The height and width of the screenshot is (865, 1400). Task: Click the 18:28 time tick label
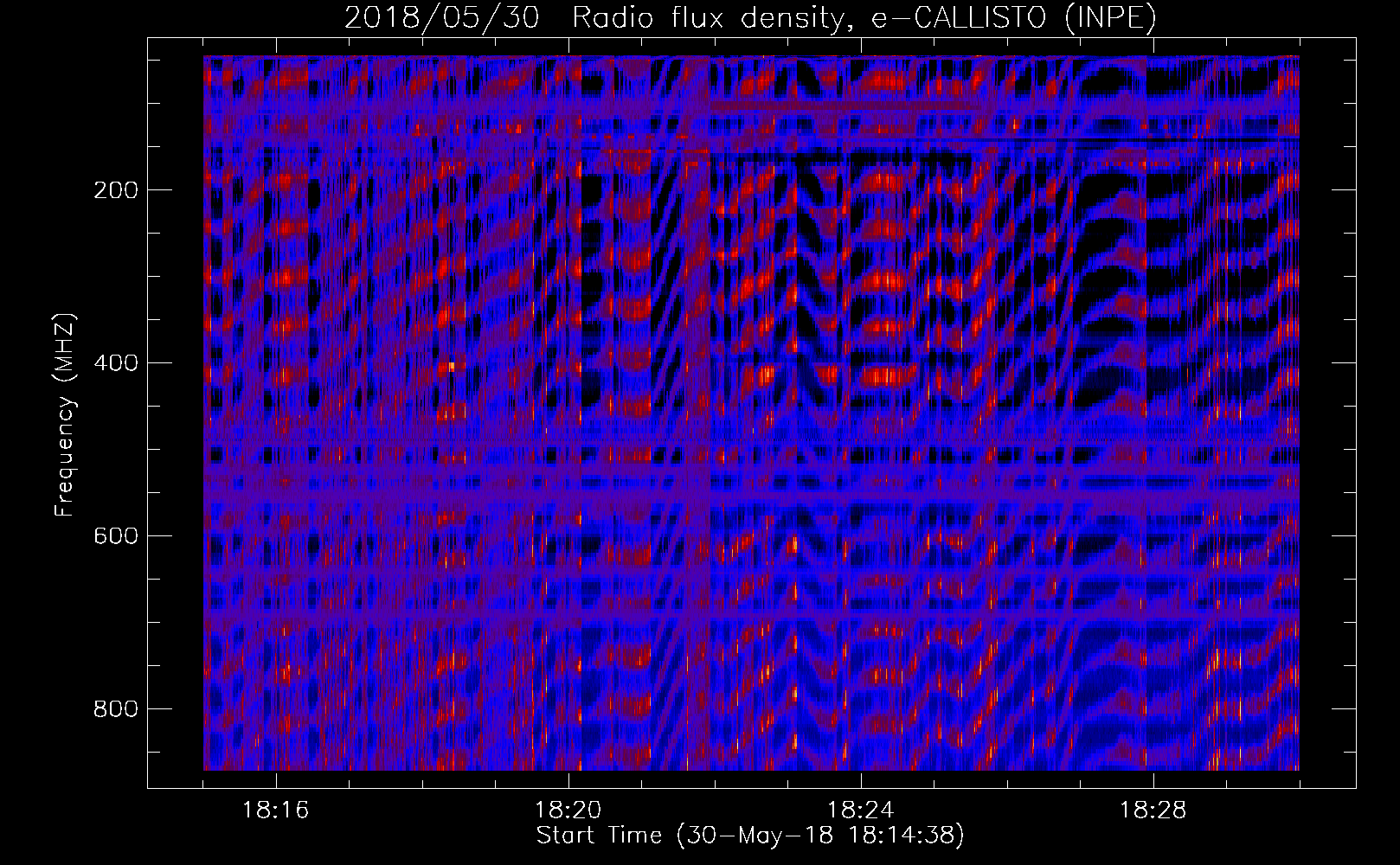point(1153,811)
